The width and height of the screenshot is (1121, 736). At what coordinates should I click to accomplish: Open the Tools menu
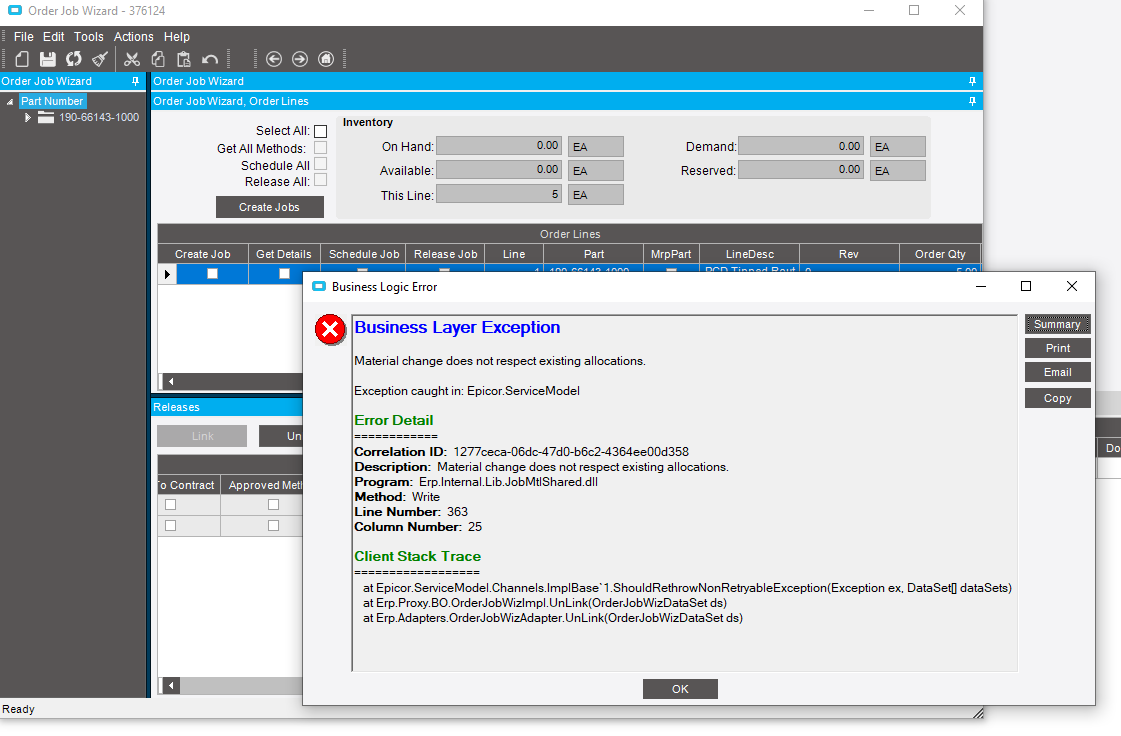pos(89,37)
